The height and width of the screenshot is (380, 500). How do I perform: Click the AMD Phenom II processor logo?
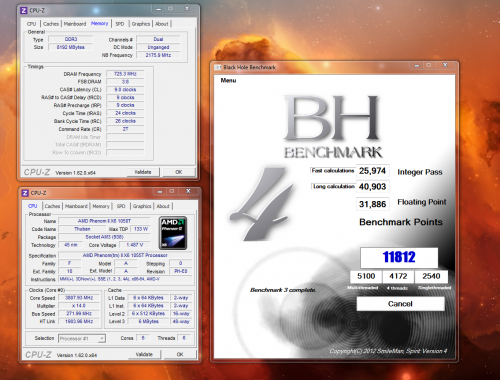(x=173, y=233)
